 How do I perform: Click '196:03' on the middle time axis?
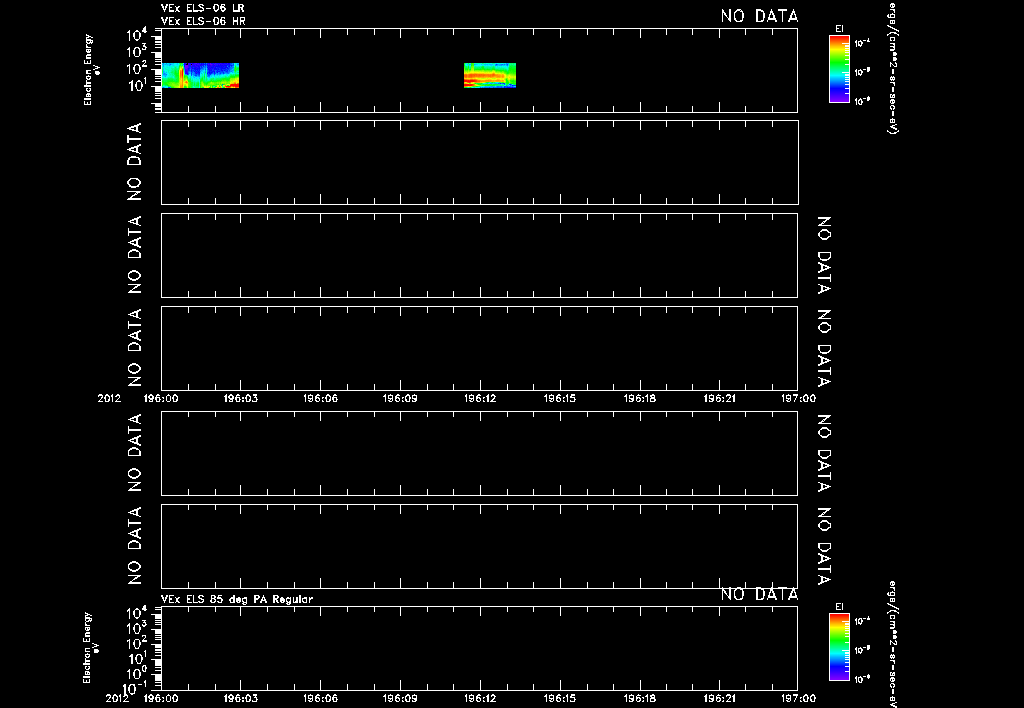click(x=240, y=398)
